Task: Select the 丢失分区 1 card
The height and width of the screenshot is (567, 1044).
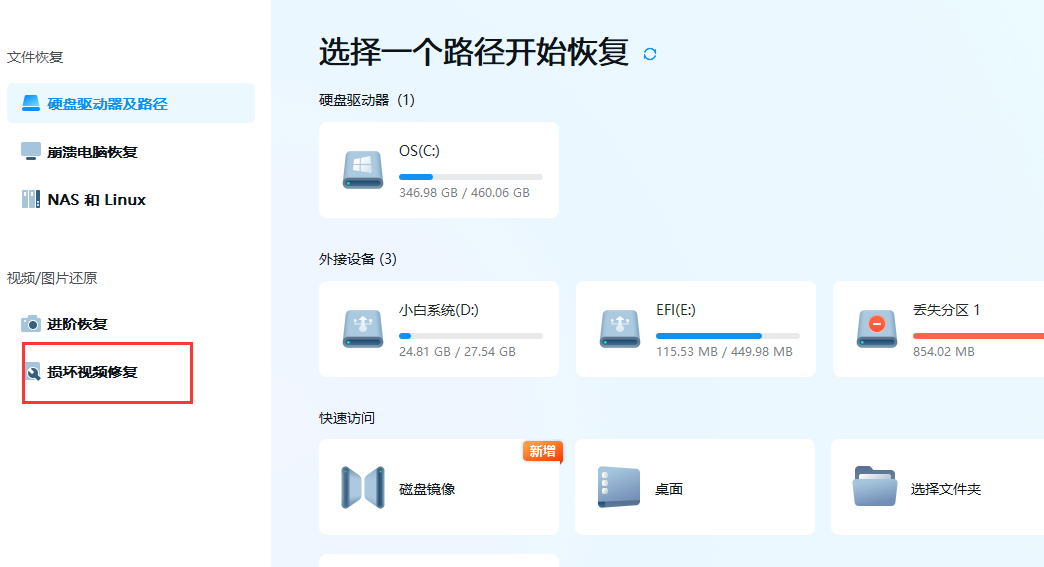Action: point(938,329)
